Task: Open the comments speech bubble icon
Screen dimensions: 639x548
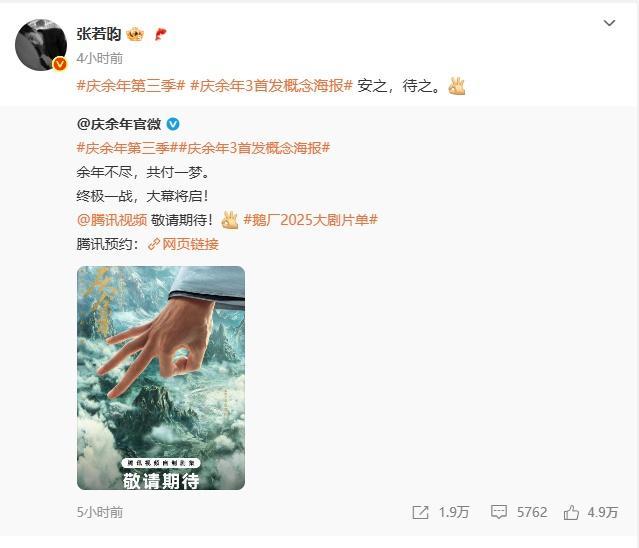Action: pyautogui.click(x=498, y=512)
